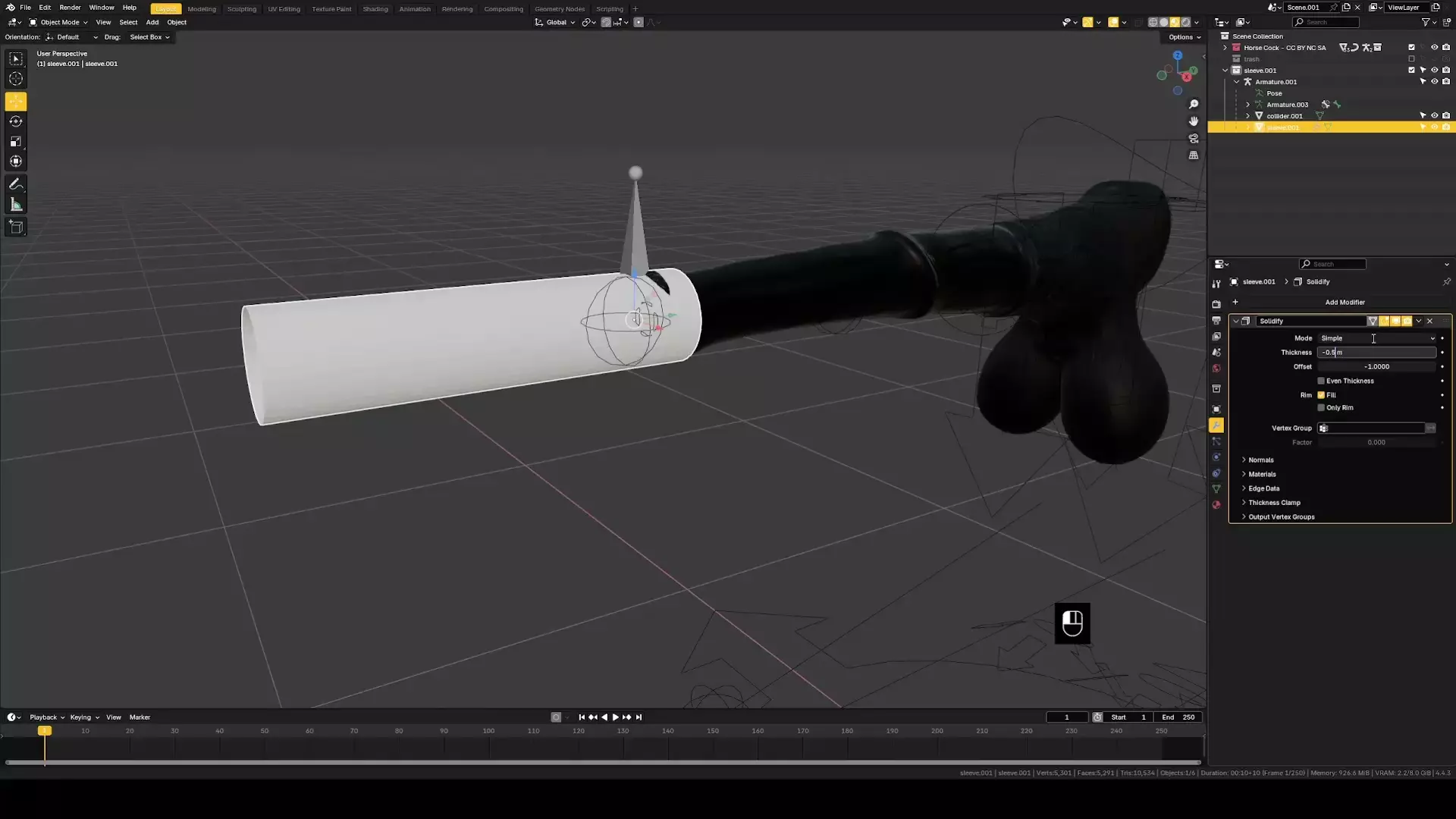
Task: Uncheck the Rim Fill checkbox
Action: tap(1321, 395)
